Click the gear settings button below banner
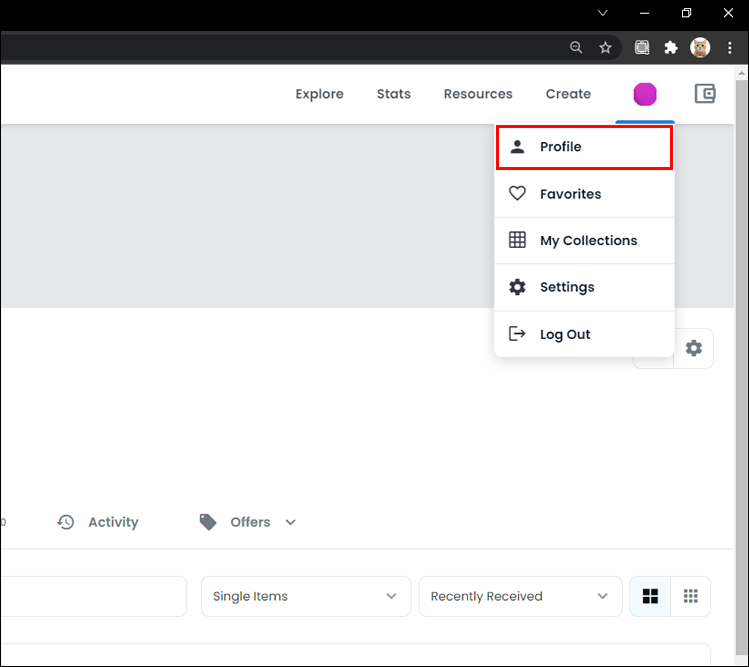The height and width of the screenshot is (667, 749). click(x=693, y=348)
